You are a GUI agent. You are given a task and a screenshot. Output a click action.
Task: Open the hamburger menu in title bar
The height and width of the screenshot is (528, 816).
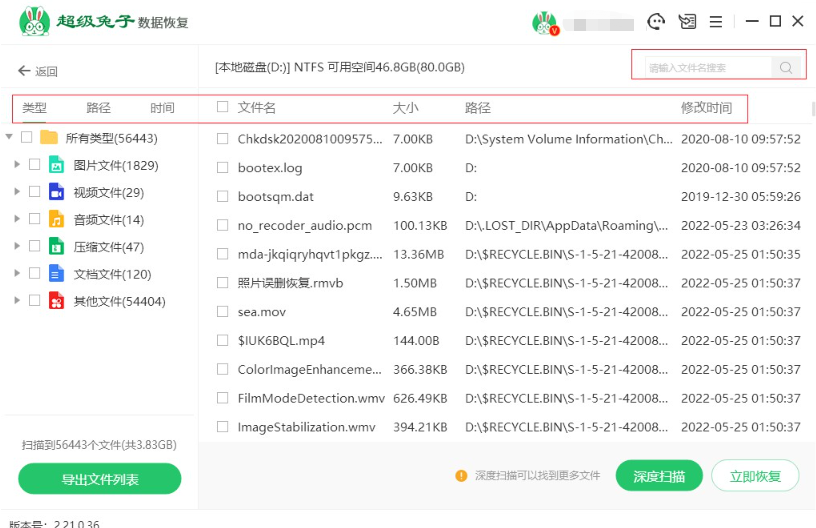click(x=716, y=21)
